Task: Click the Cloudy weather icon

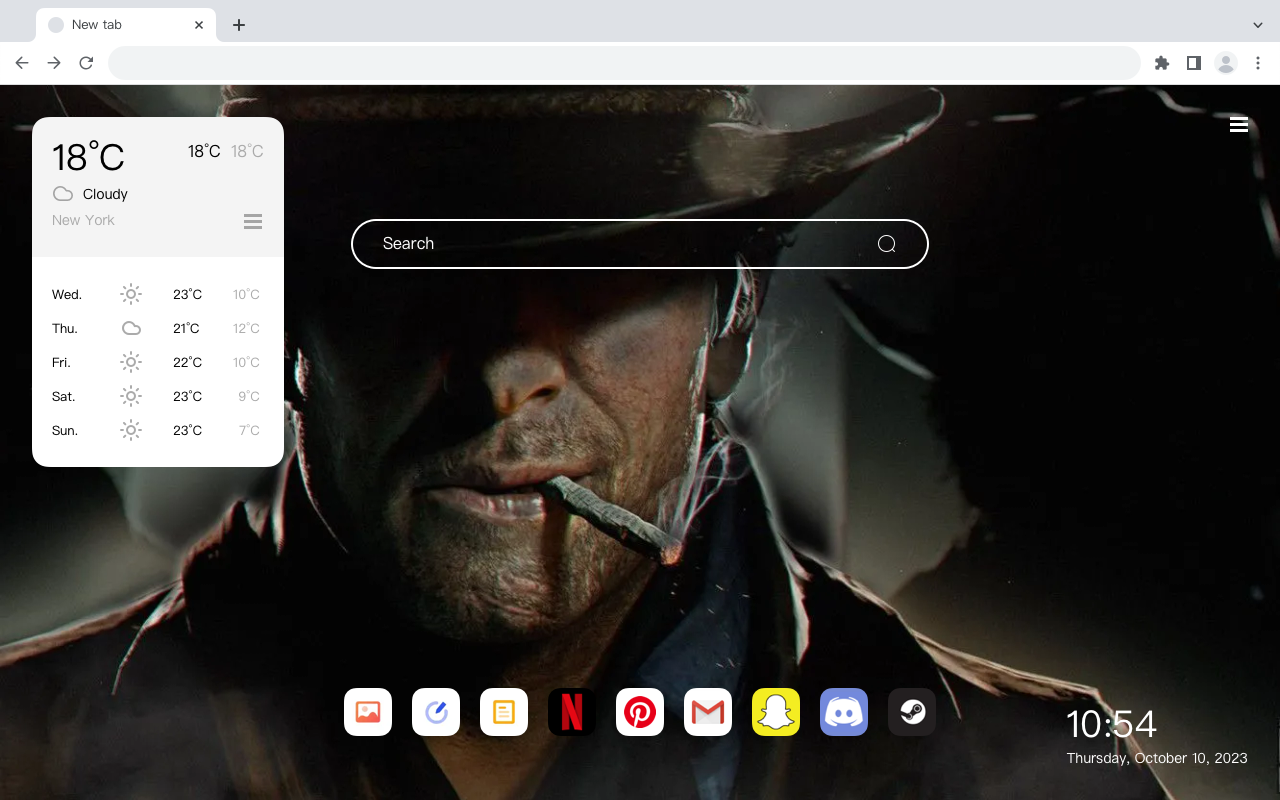Action: [x=63, y=194]
